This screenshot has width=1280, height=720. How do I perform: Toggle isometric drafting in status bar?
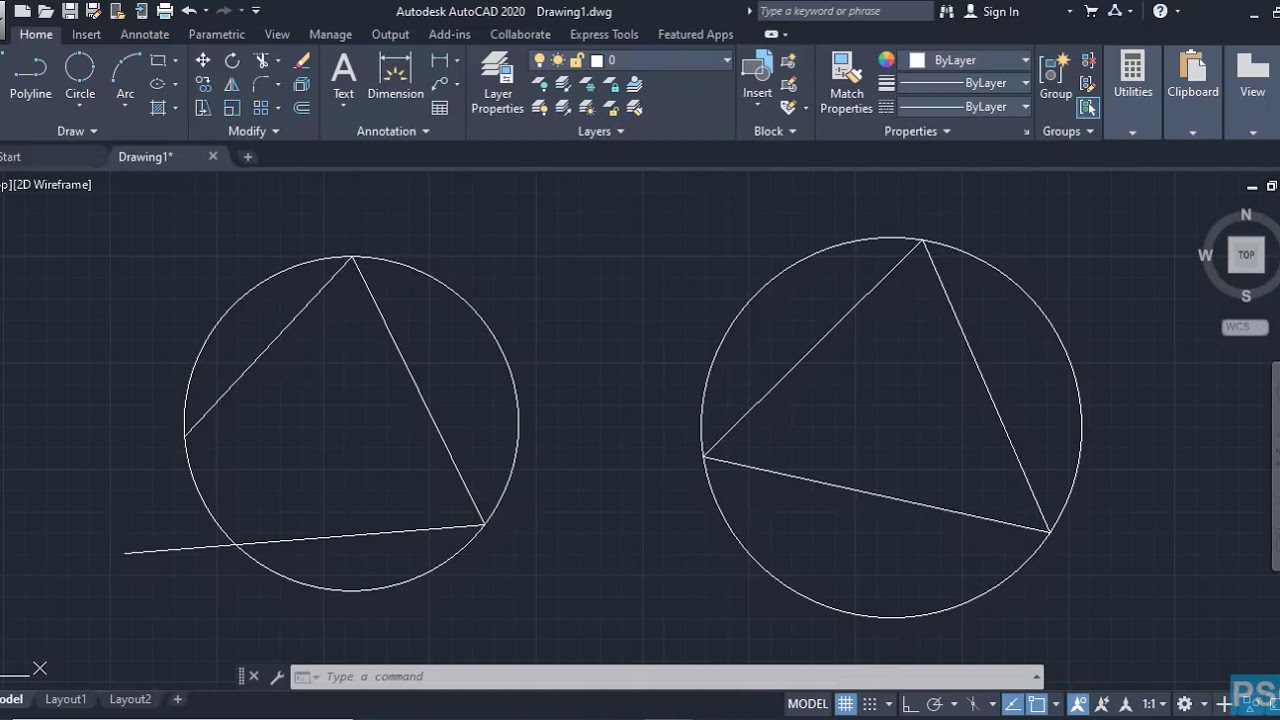[973, 704]
